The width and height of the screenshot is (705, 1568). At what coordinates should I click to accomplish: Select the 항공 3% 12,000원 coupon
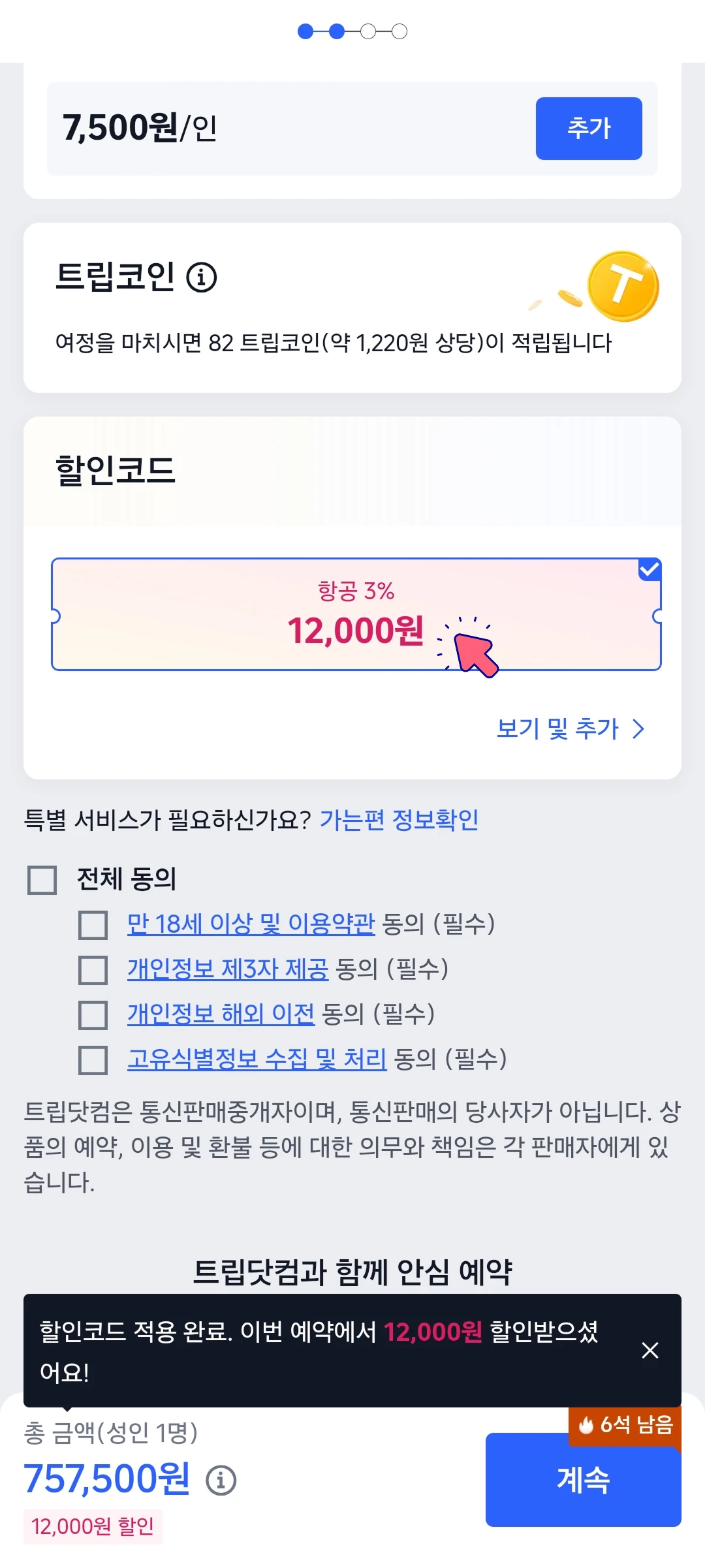pos(356,614)
